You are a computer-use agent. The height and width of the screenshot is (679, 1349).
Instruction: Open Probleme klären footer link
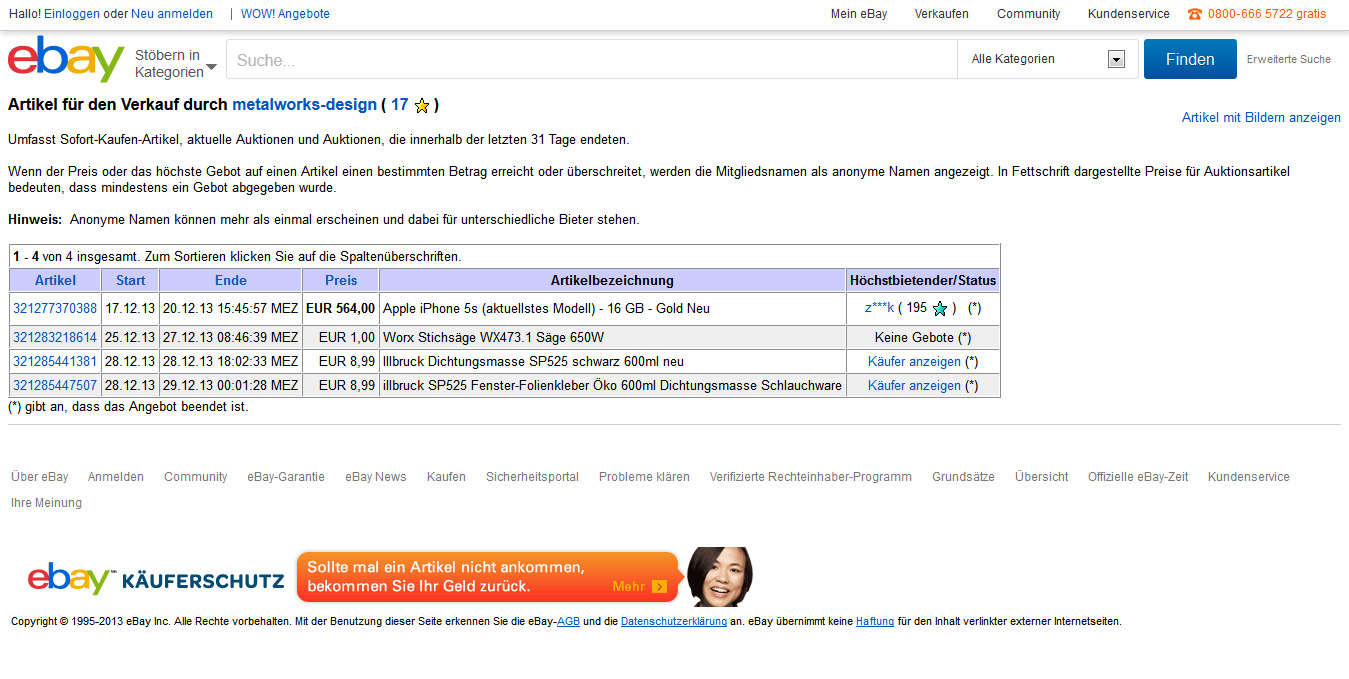click(x=644, y=477)
